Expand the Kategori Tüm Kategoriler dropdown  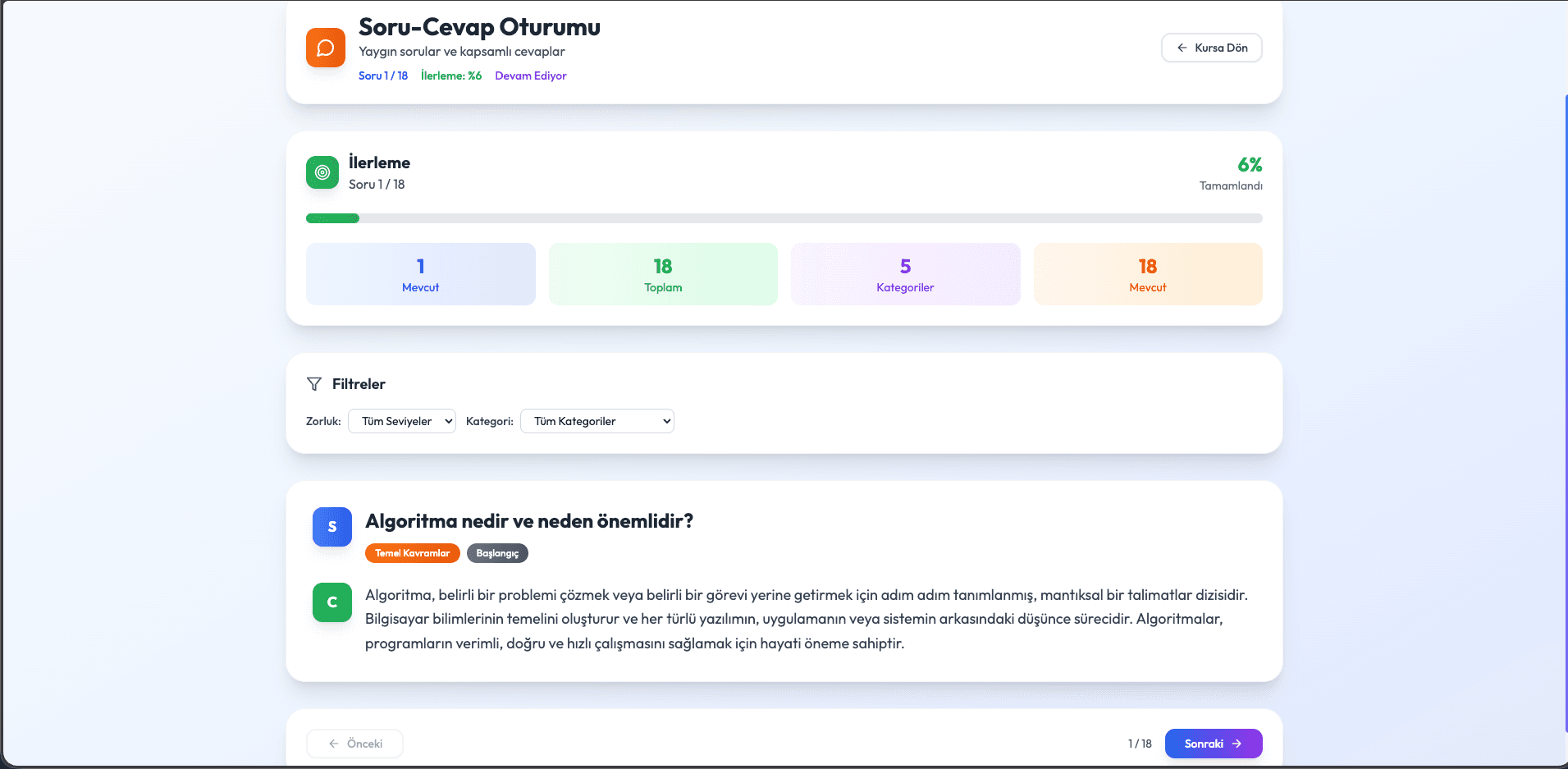click(x=597, y=421)
